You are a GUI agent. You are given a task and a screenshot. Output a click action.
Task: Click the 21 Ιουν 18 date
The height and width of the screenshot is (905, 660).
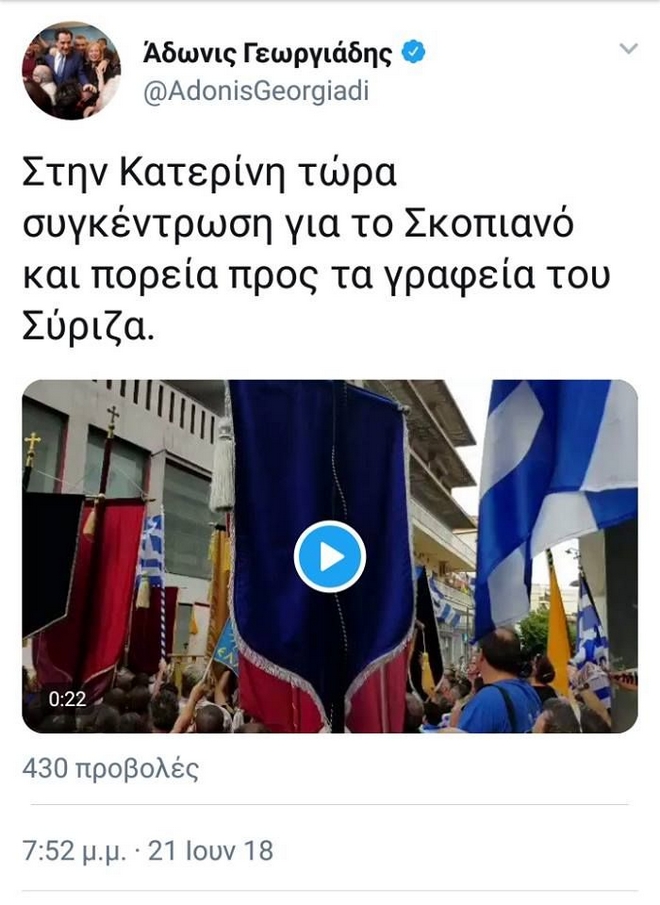tap(211, 851)
